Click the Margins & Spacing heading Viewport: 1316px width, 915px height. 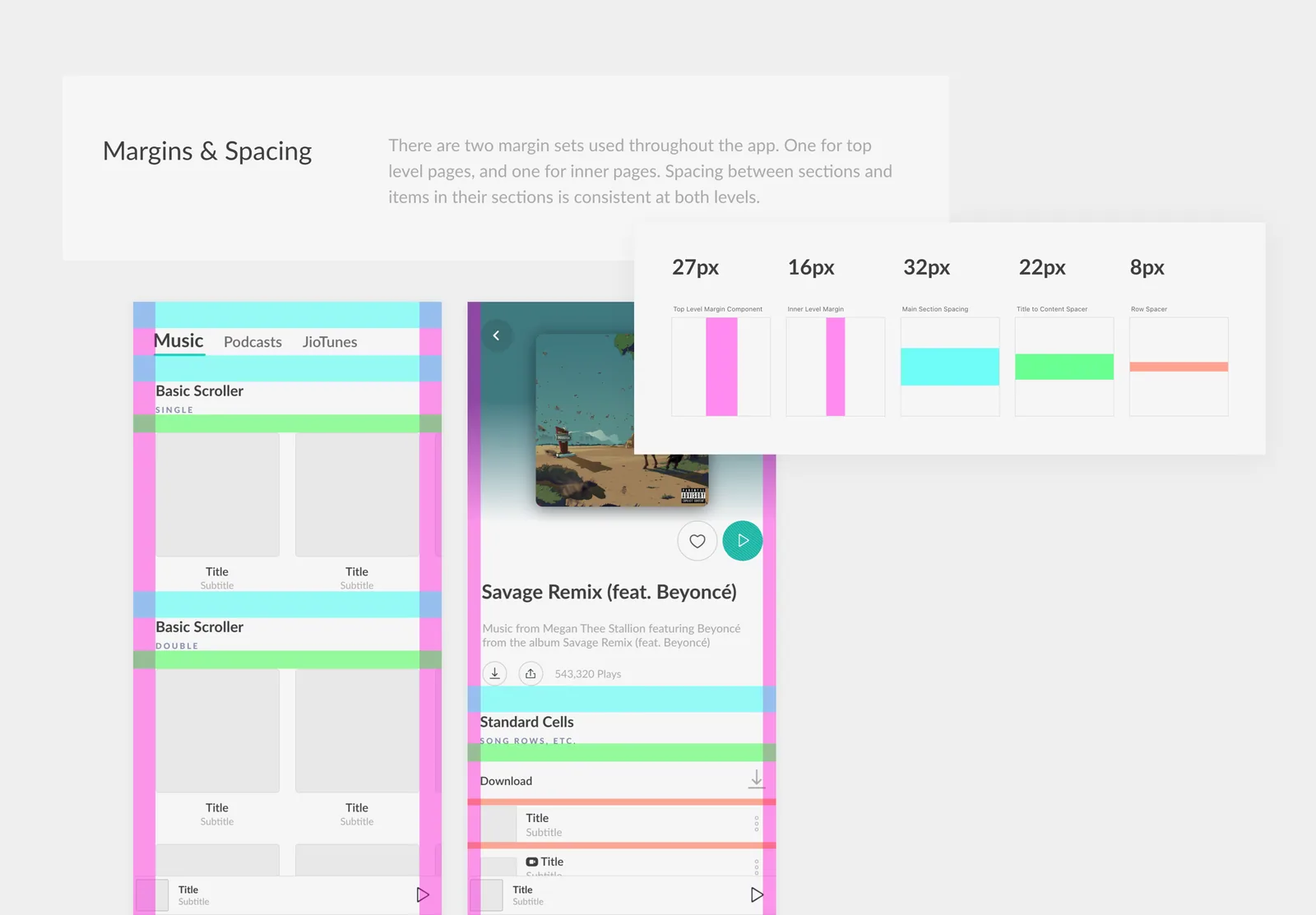click(207, 151)
